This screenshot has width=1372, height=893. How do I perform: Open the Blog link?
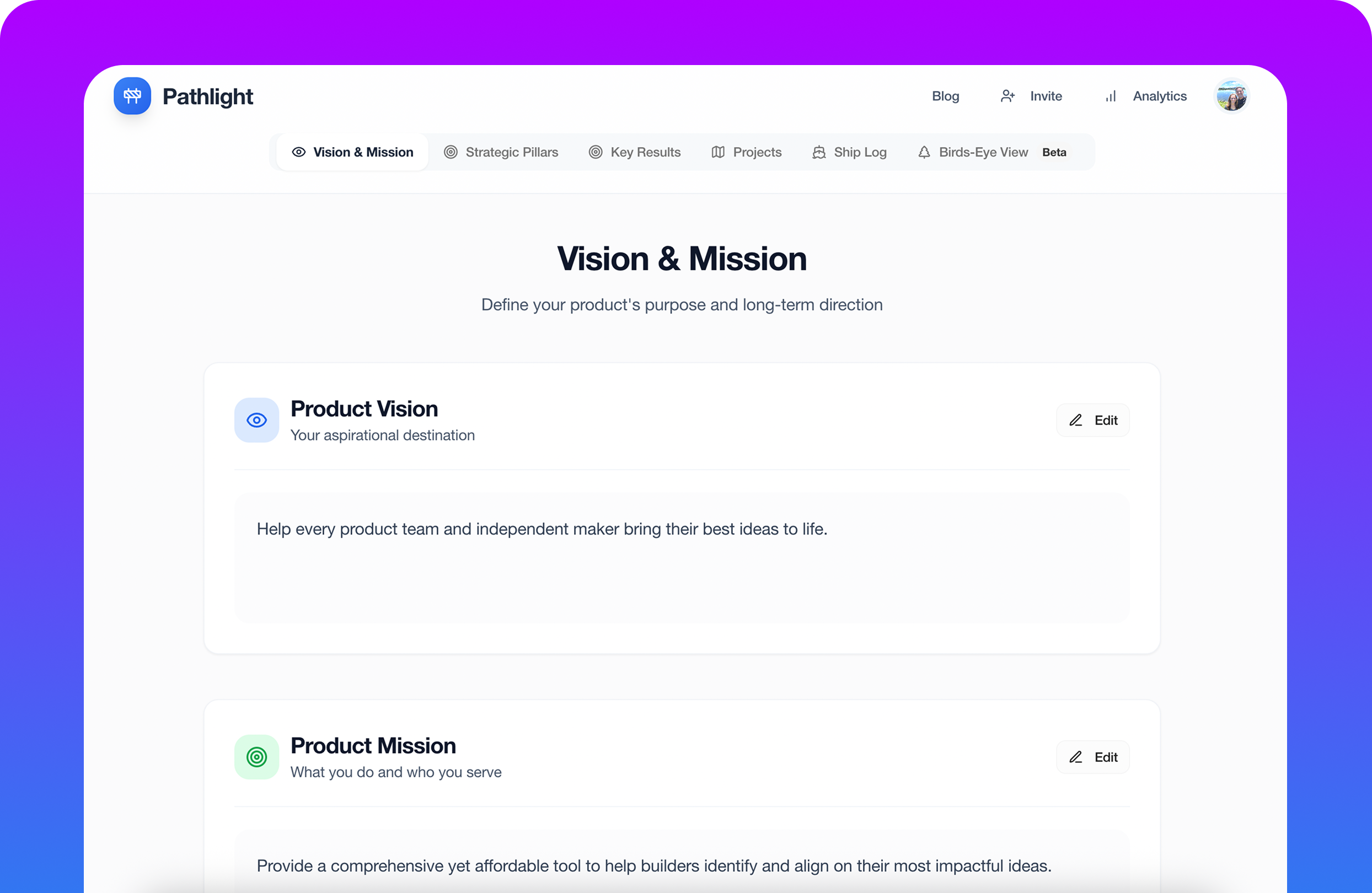pos(945,96)
